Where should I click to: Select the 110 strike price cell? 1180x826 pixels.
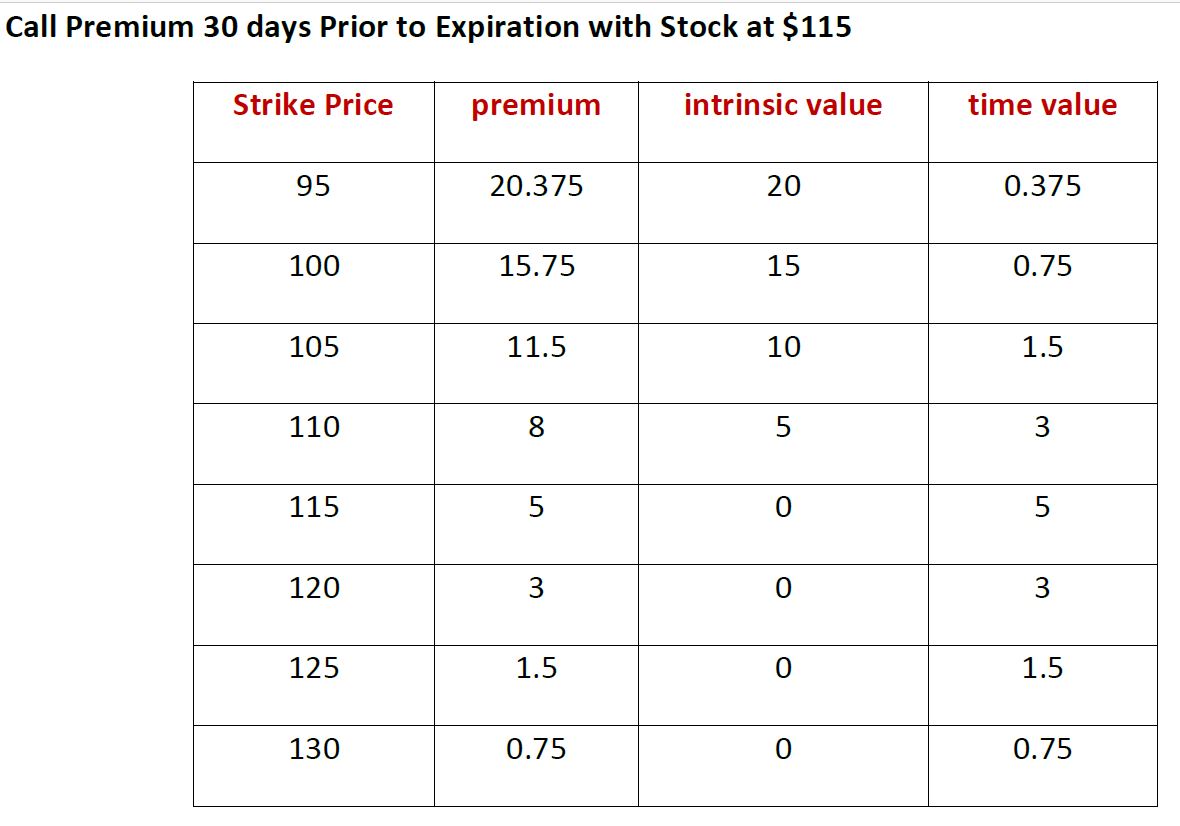(x=314, y=427)
